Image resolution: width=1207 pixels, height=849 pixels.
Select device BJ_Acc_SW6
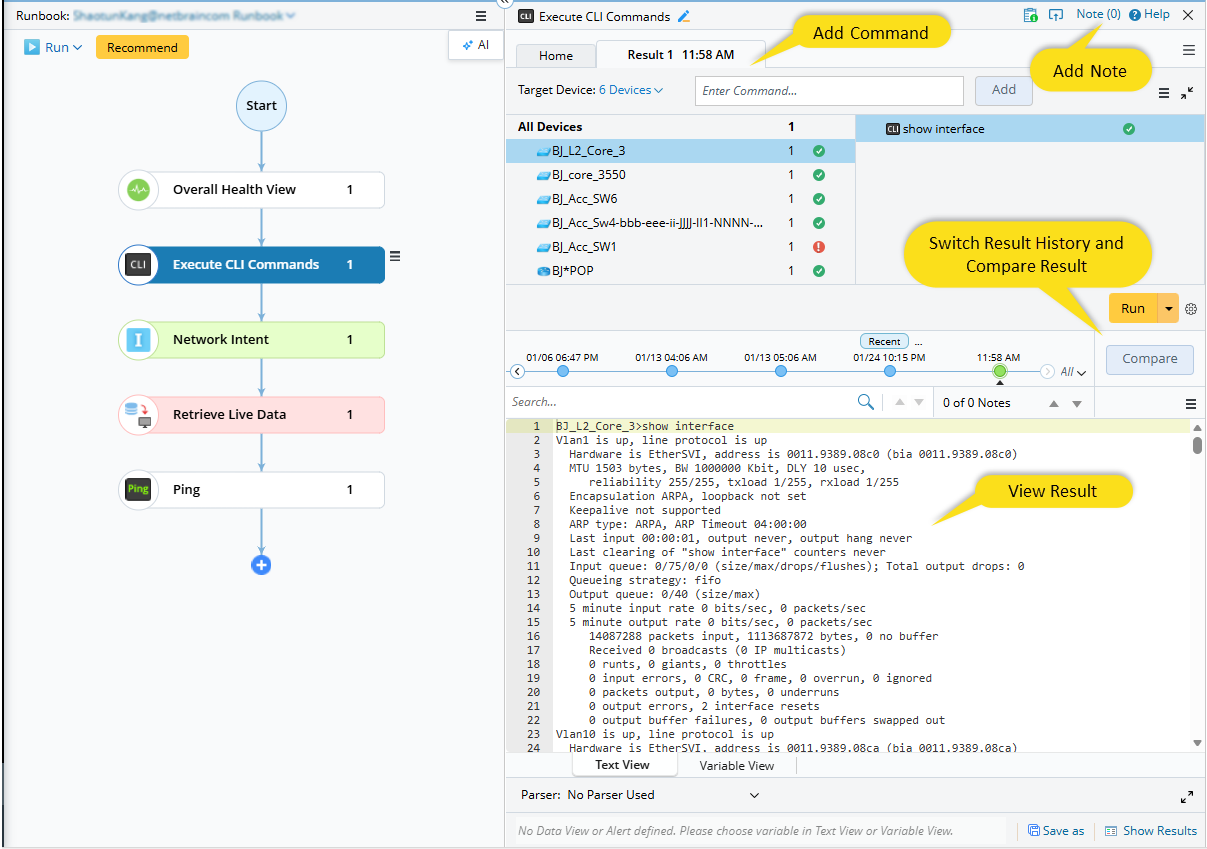(x=680, y=199)
